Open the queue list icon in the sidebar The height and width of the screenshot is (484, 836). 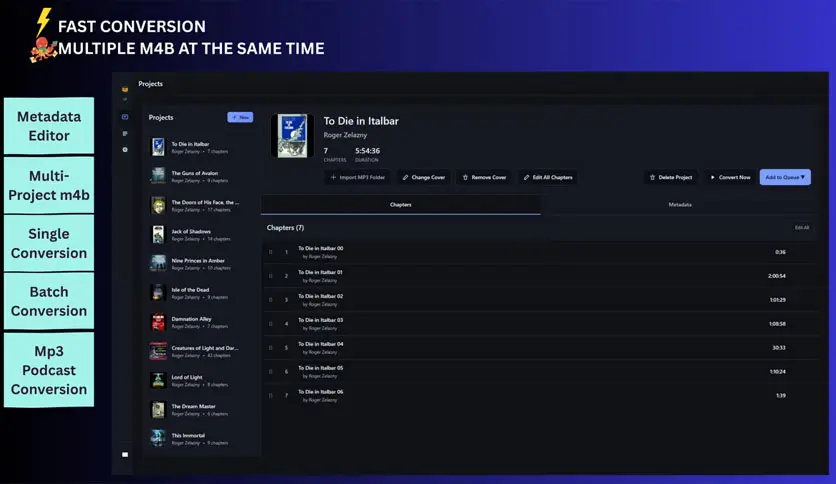tap(125, 133)
